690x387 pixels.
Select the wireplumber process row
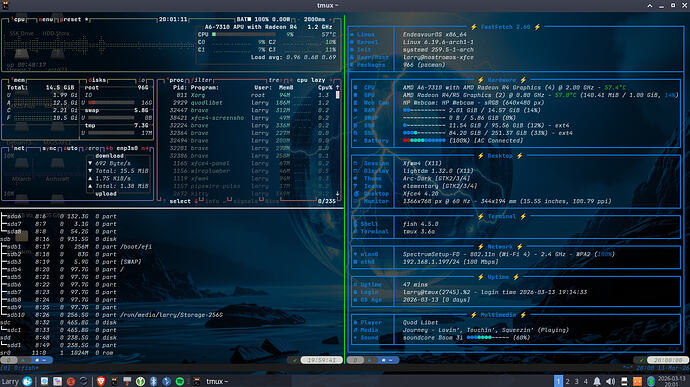pos(250,171)
